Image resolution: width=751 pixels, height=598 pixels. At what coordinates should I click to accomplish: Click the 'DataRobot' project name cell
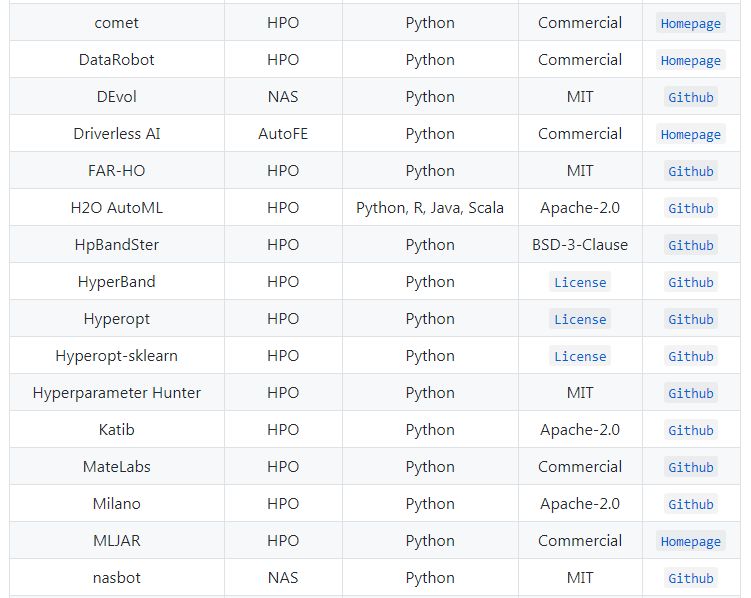tap(116, 59)
